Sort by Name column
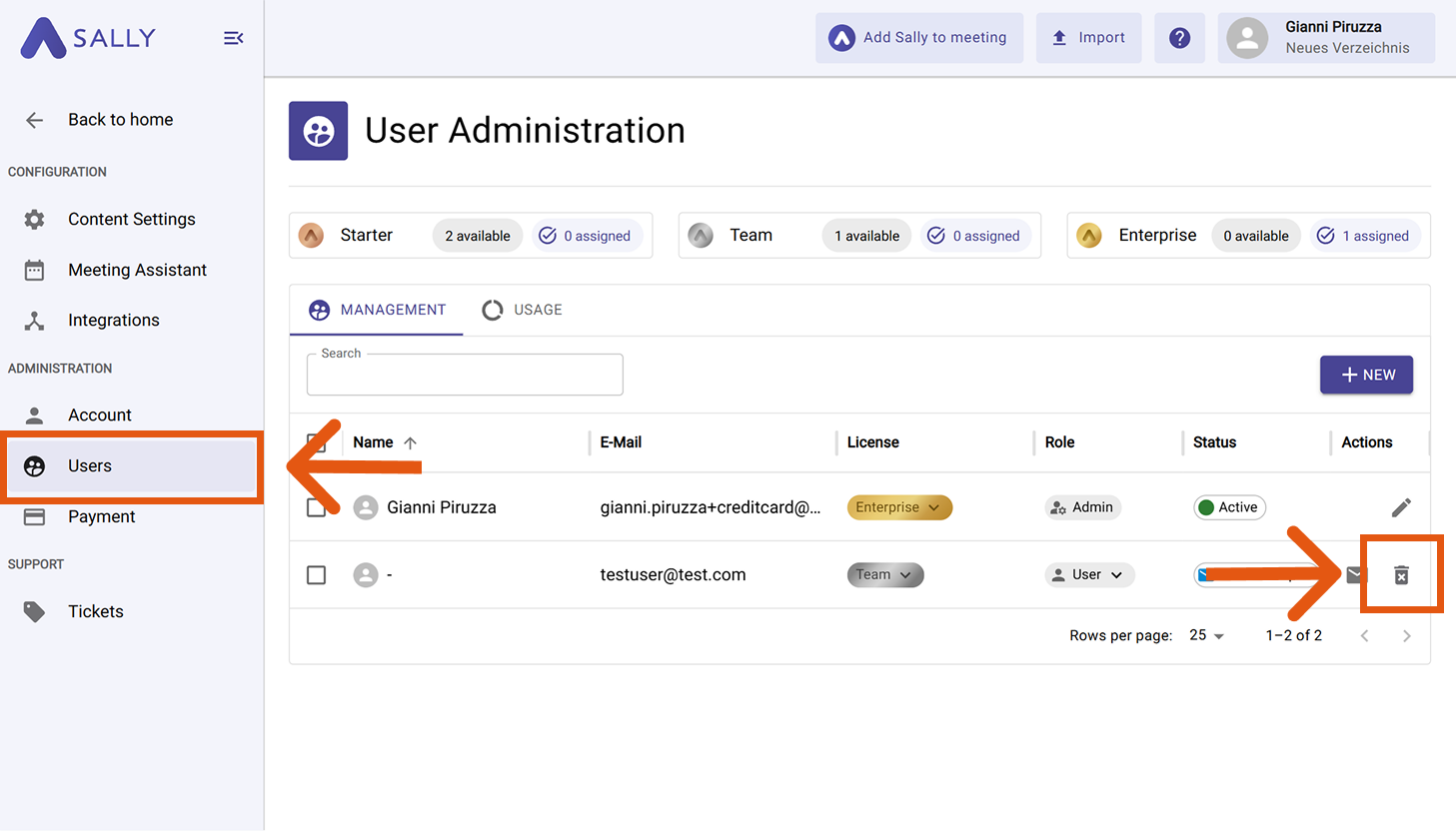Screen dimensions: 1456x831 click(x=373, y=442)
